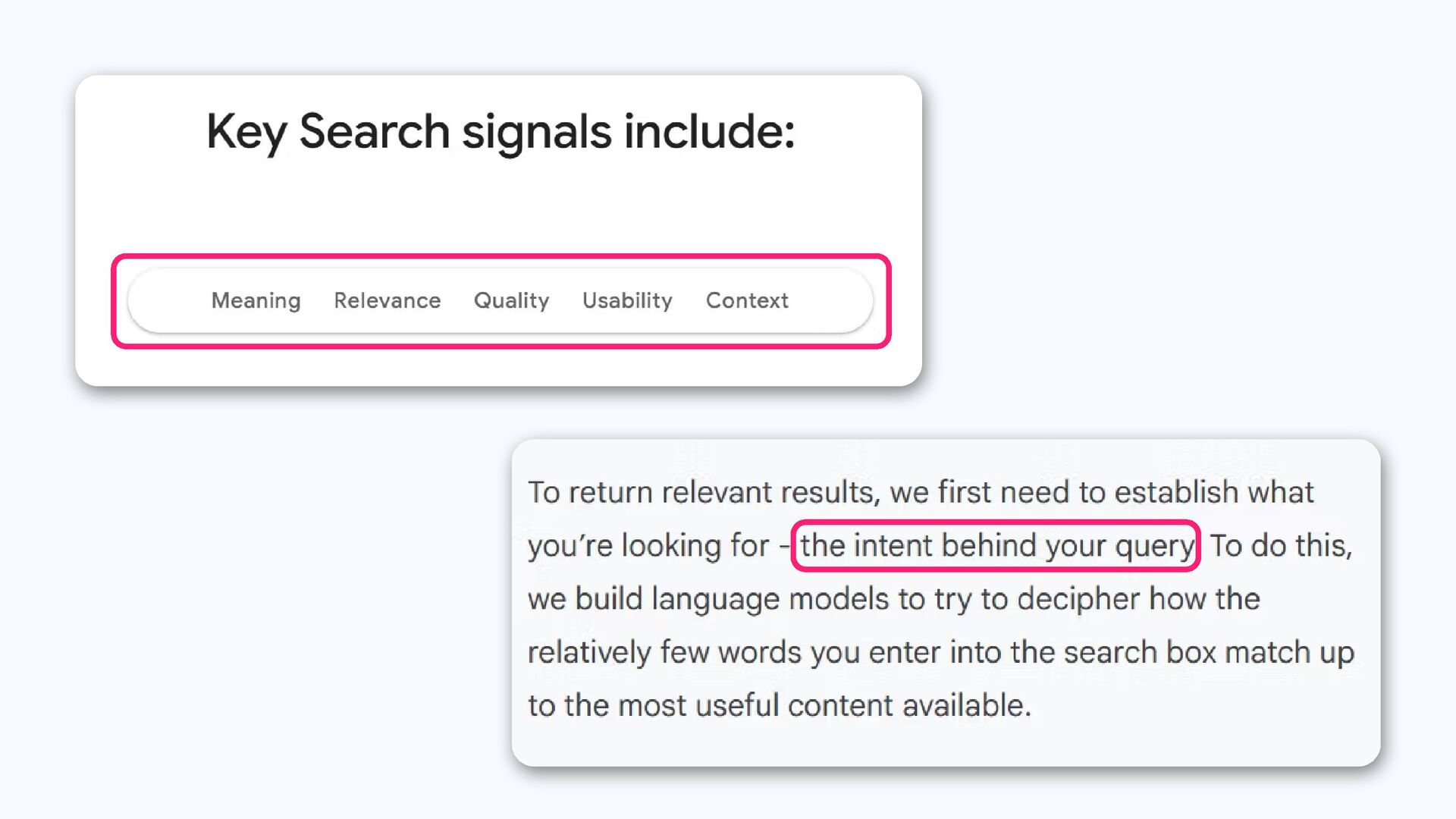This screenshot has width=1456, height=819.
Task: Click the word "Key" in the heading
Action: click(x=246, y=133)
